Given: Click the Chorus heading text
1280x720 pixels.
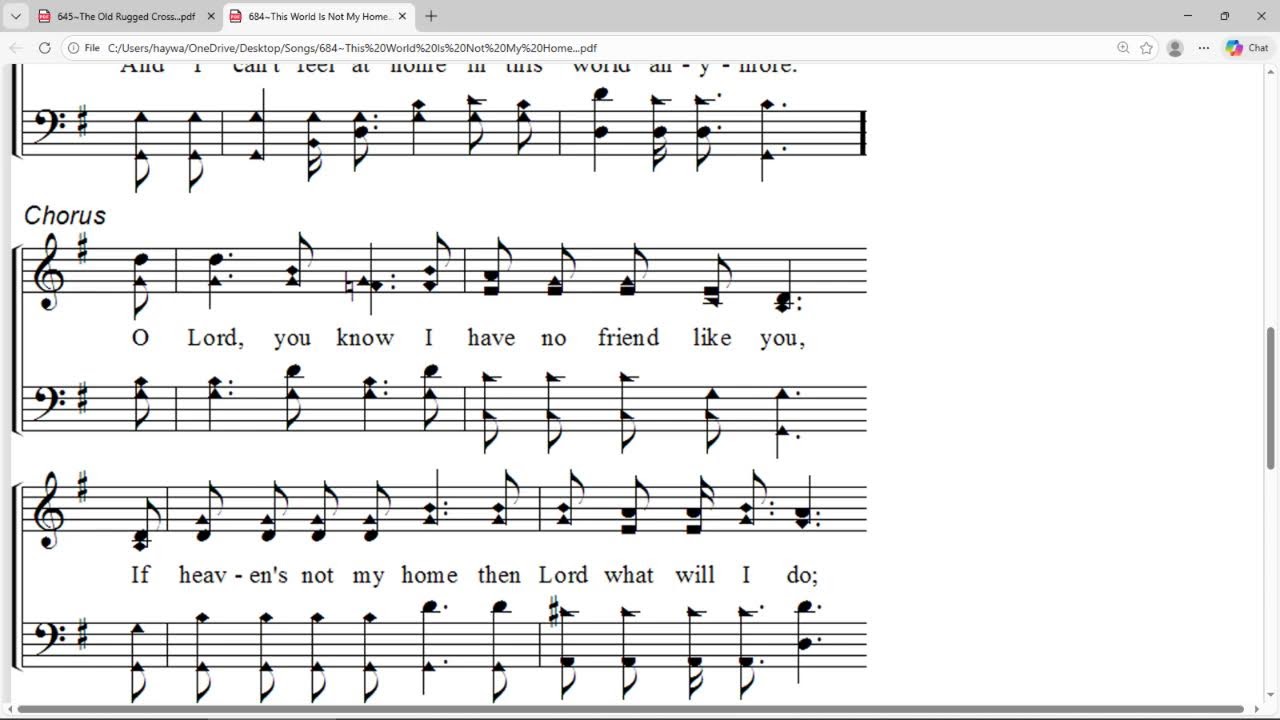Looking at the screenshot, I should click(65, 216).
